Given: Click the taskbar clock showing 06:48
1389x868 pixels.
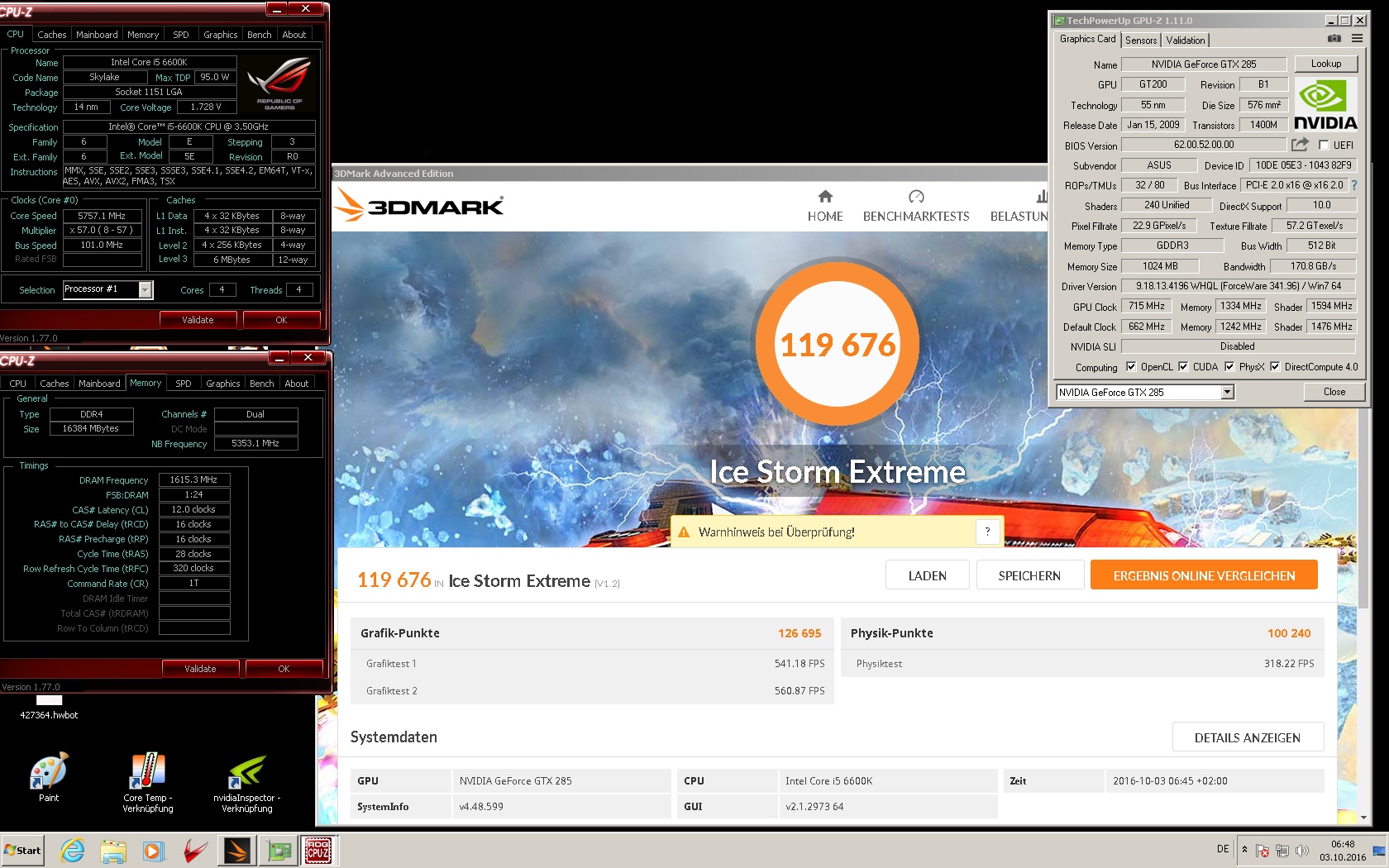Looking at the screenshot, I should click(1343, 850).
